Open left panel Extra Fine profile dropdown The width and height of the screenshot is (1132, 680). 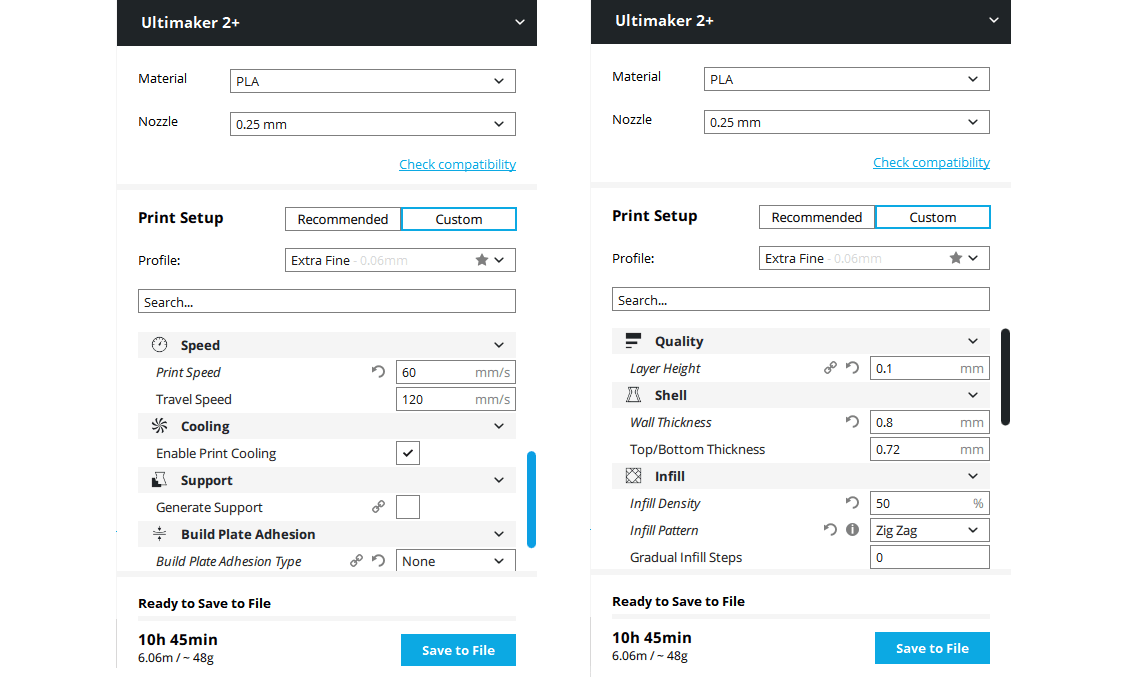401,260
